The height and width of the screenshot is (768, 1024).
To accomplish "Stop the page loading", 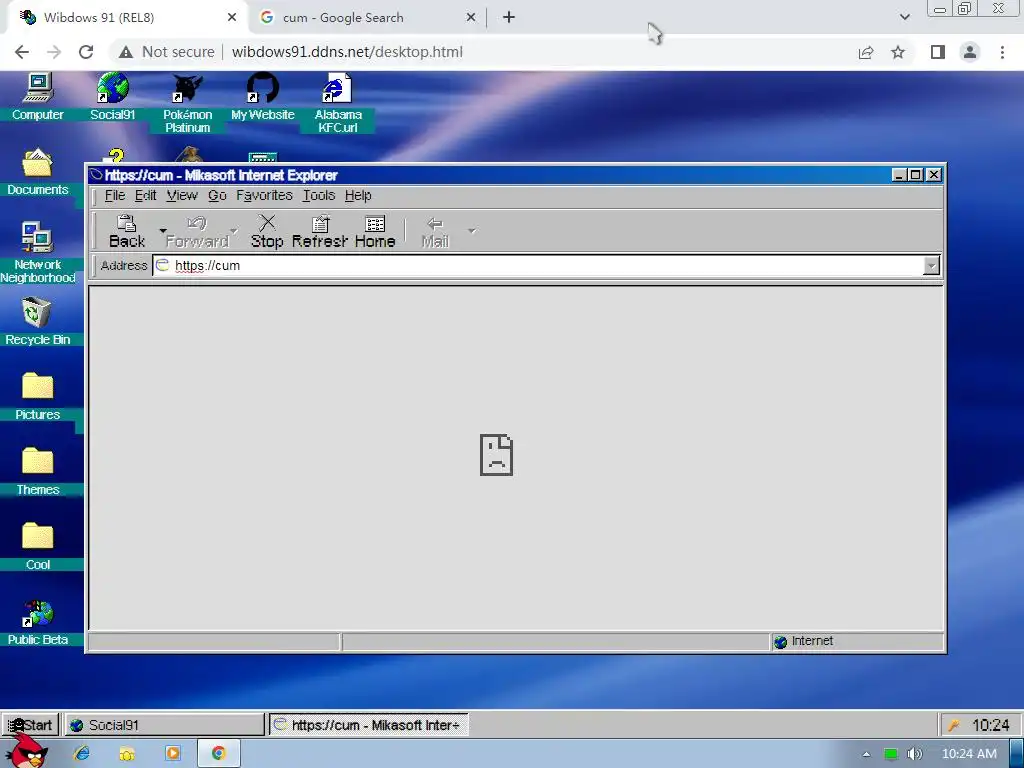I will tap(267, 231).
